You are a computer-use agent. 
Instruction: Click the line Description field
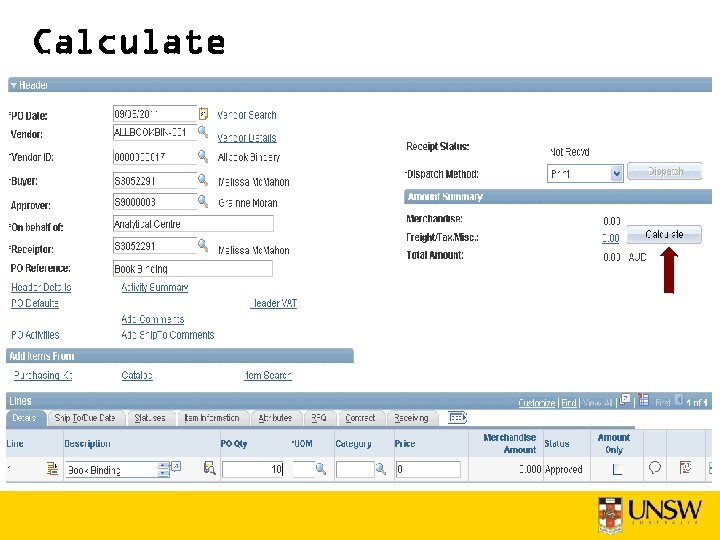coord(112,470)
